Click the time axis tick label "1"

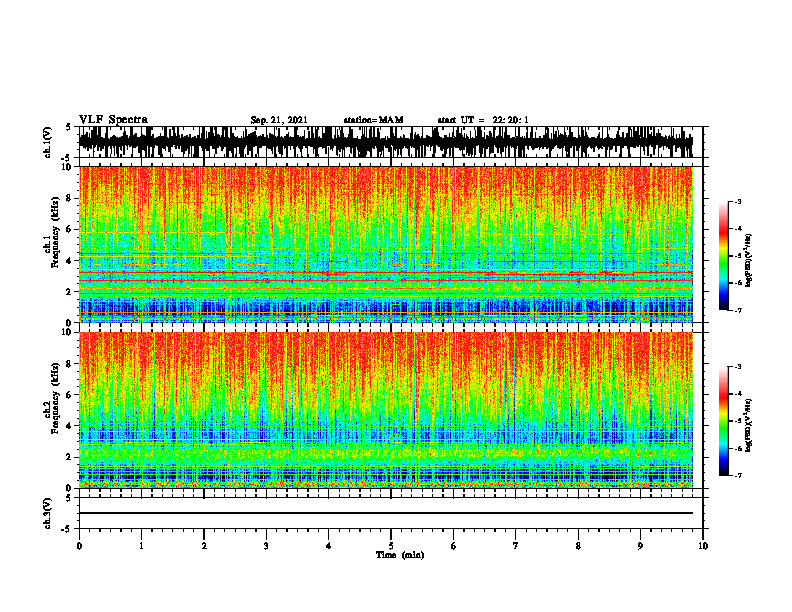point(141,546)
